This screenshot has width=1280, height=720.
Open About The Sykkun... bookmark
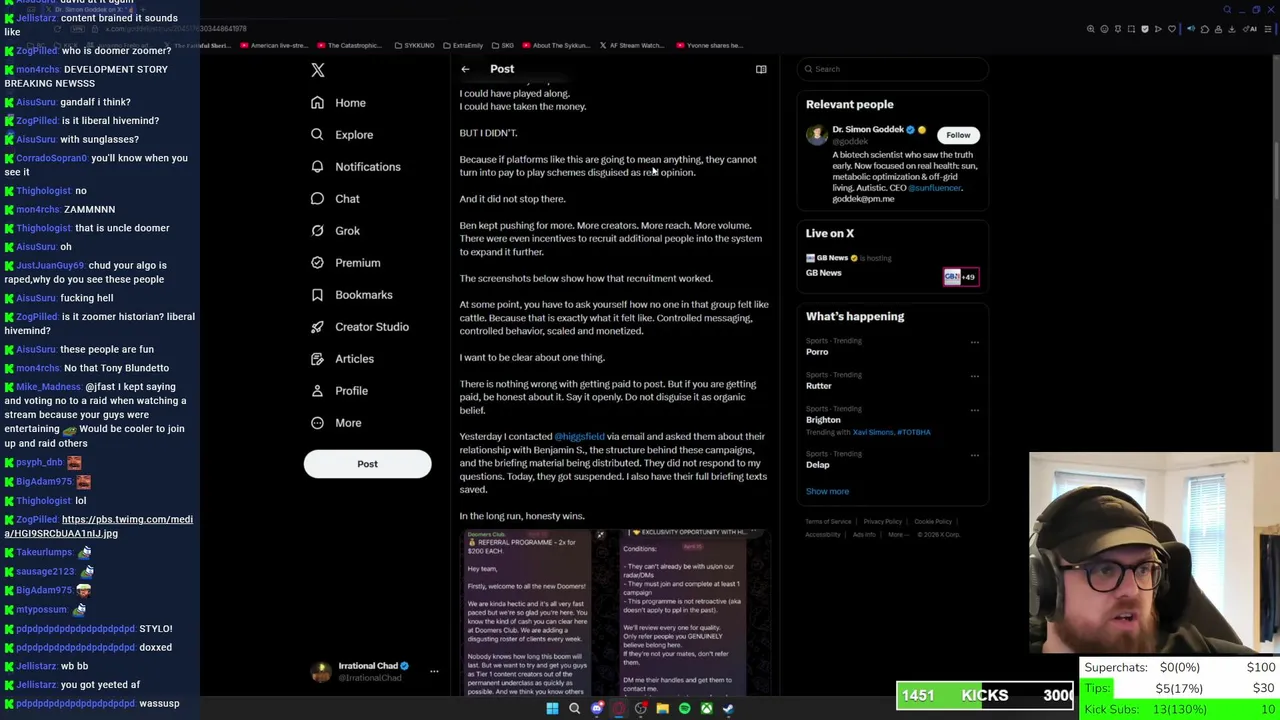click(556, 45)
